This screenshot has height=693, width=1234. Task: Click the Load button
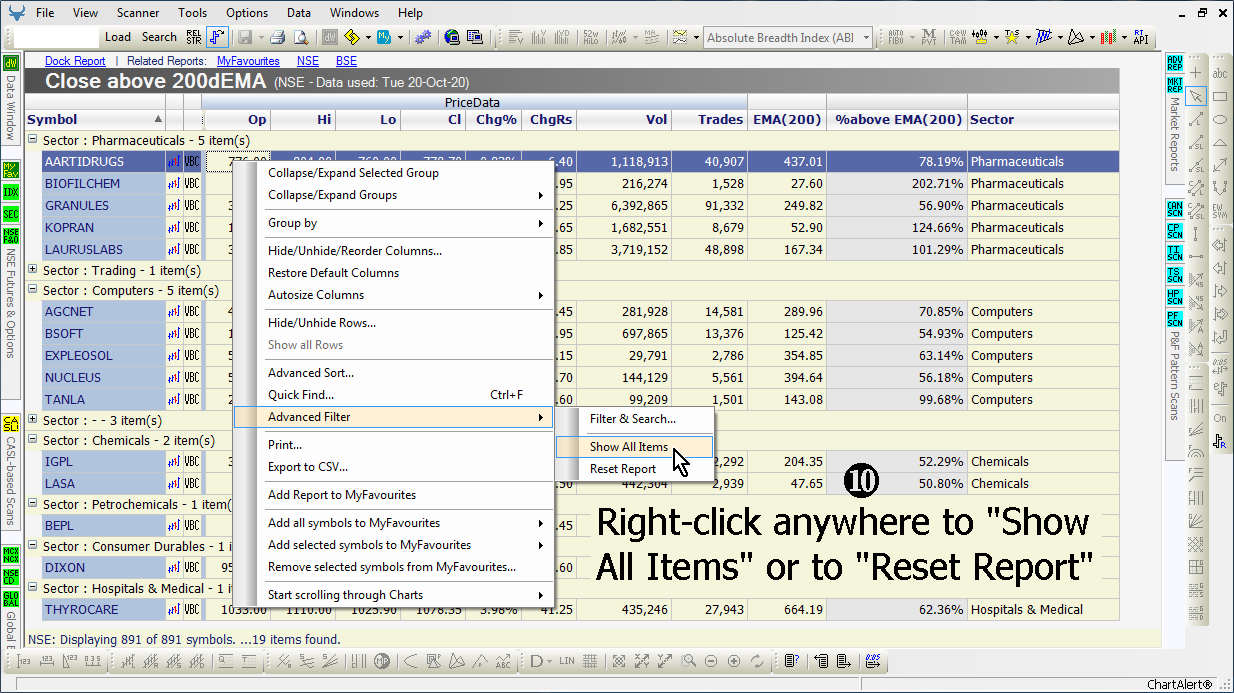click(118, 37)
